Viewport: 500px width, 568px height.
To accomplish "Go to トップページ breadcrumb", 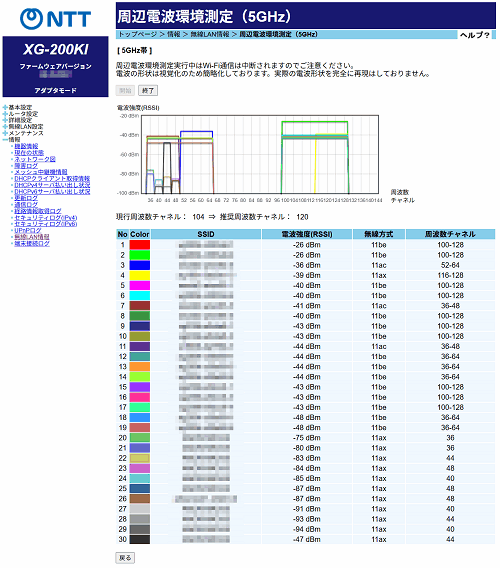I will click(x=138, y=34).
